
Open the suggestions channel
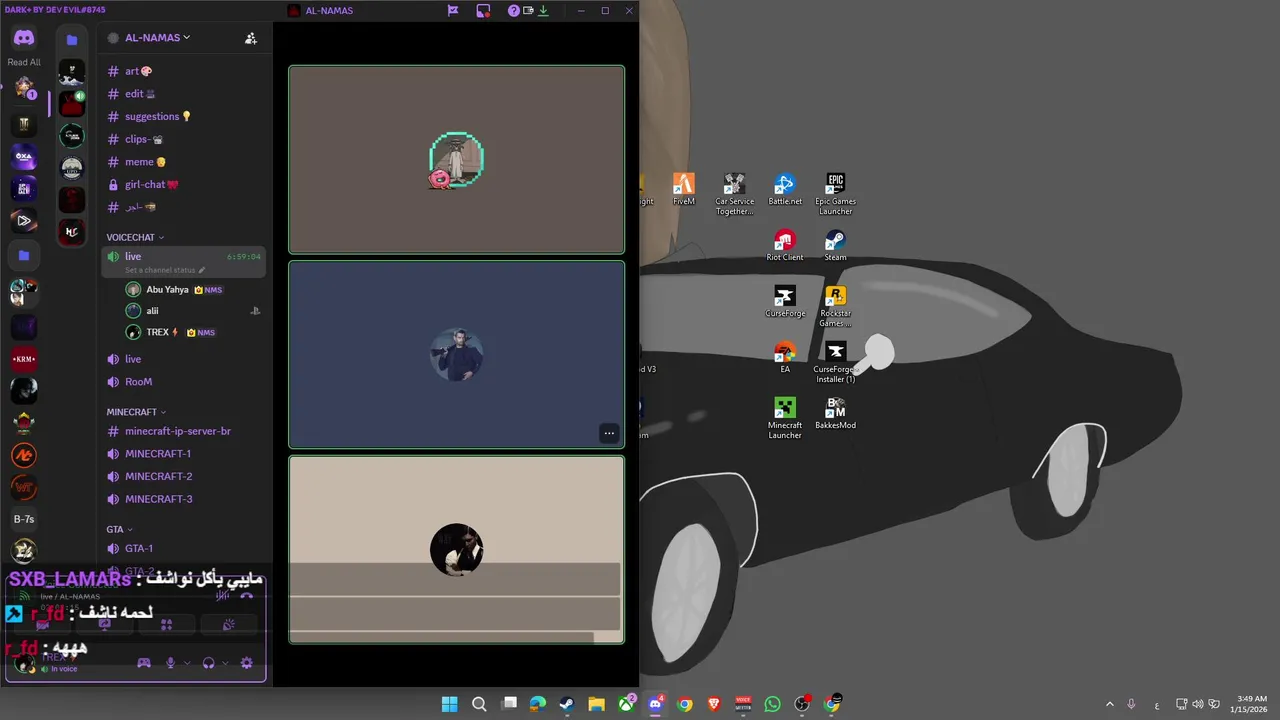(x=185, y=117)
